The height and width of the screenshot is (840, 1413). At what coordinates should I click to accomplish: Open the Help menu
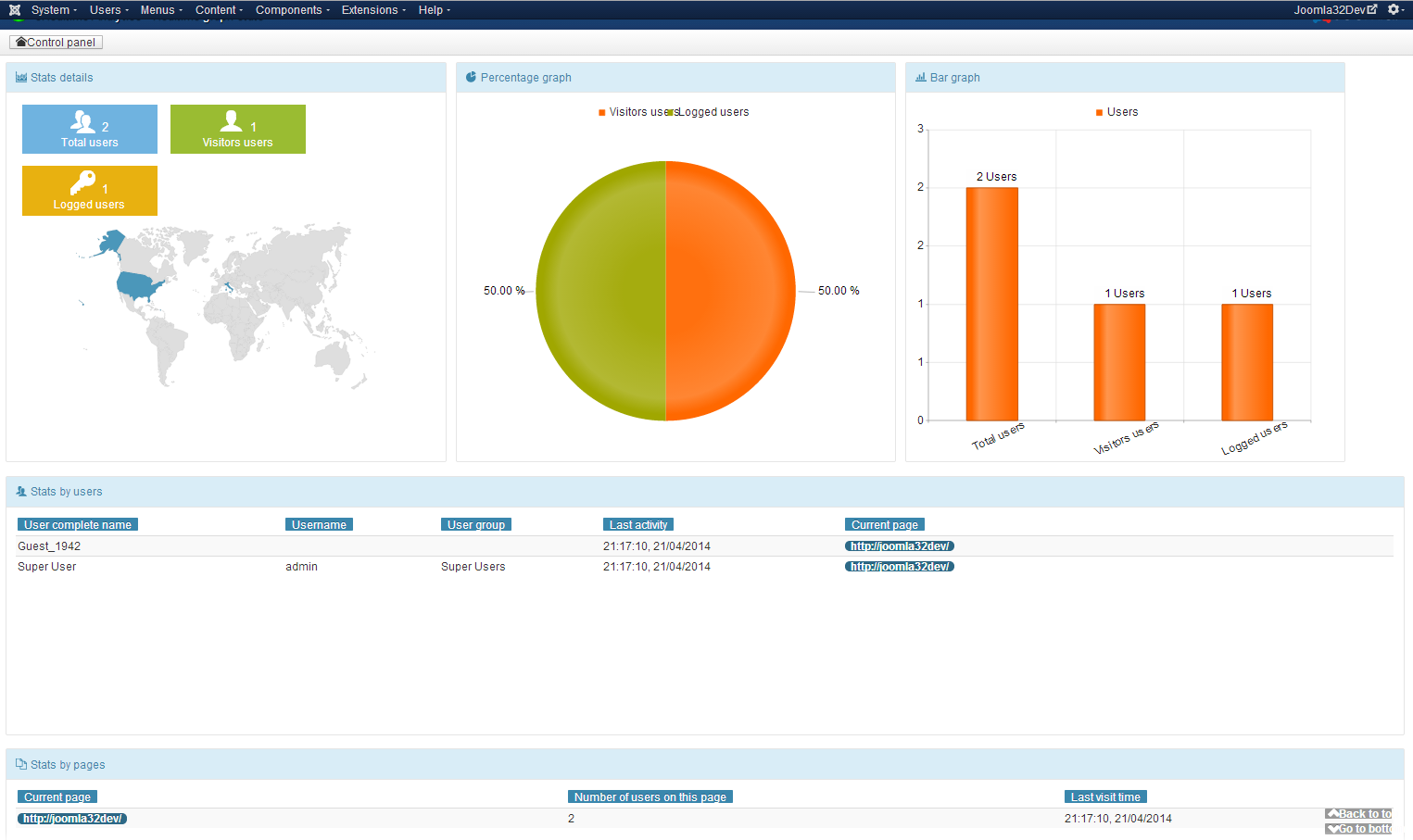[x=435, y=10]
